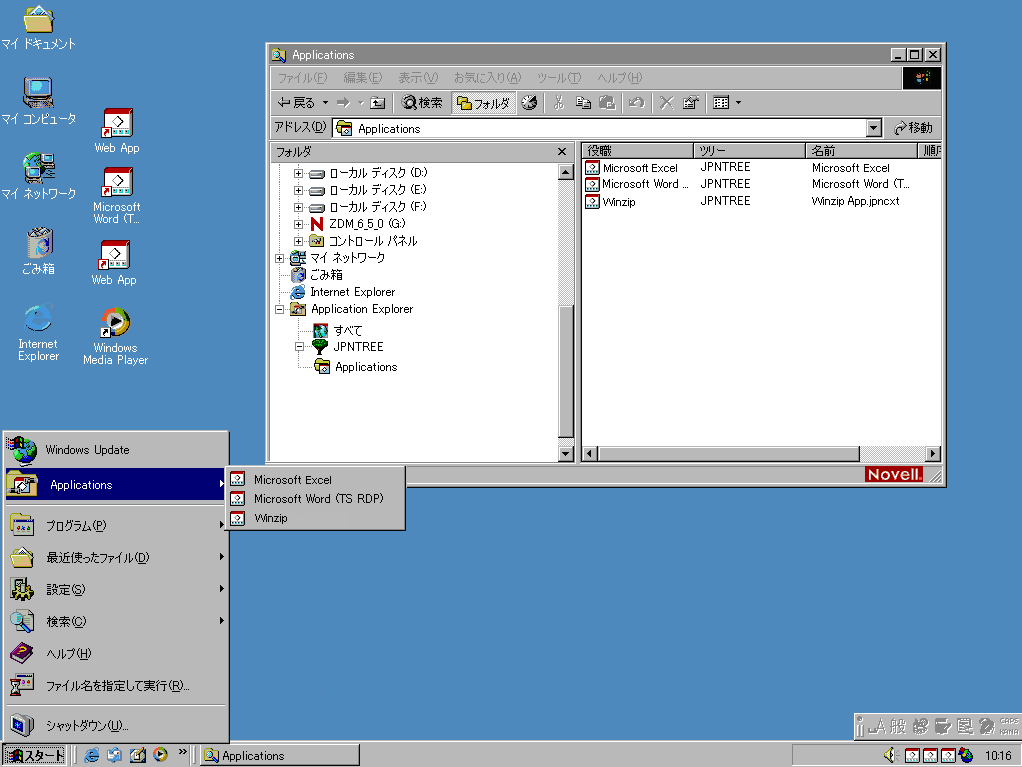1022x767 pixels.
Task: Click the speaker volume tray icon
Action: (890, 755)
